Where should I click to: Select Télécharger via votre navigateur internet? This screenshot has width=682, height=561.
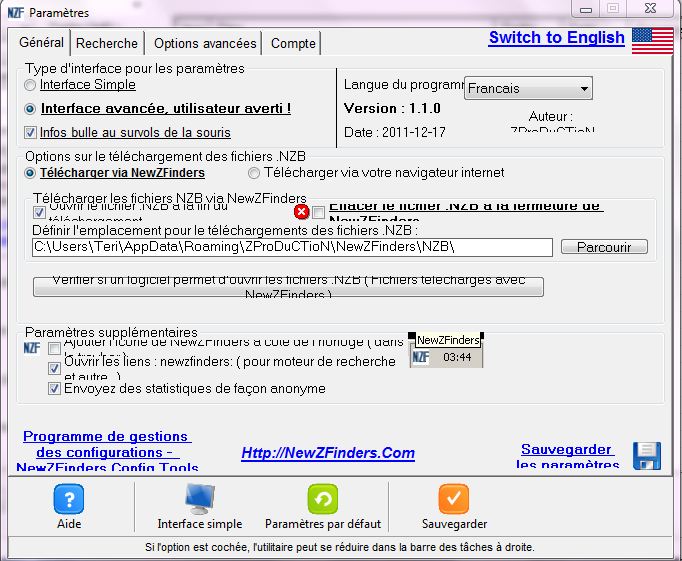[254, 173]
